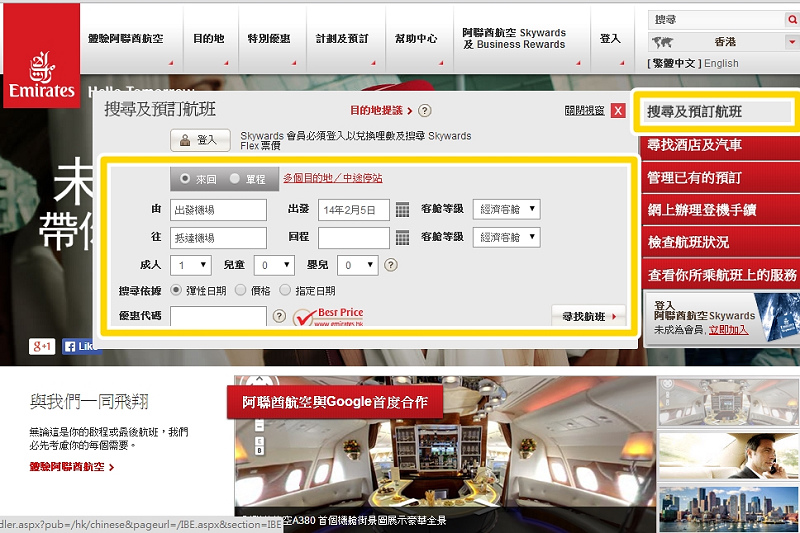
Task: Open the 香港 region dropdown arrow
Action: pos(792,42)
